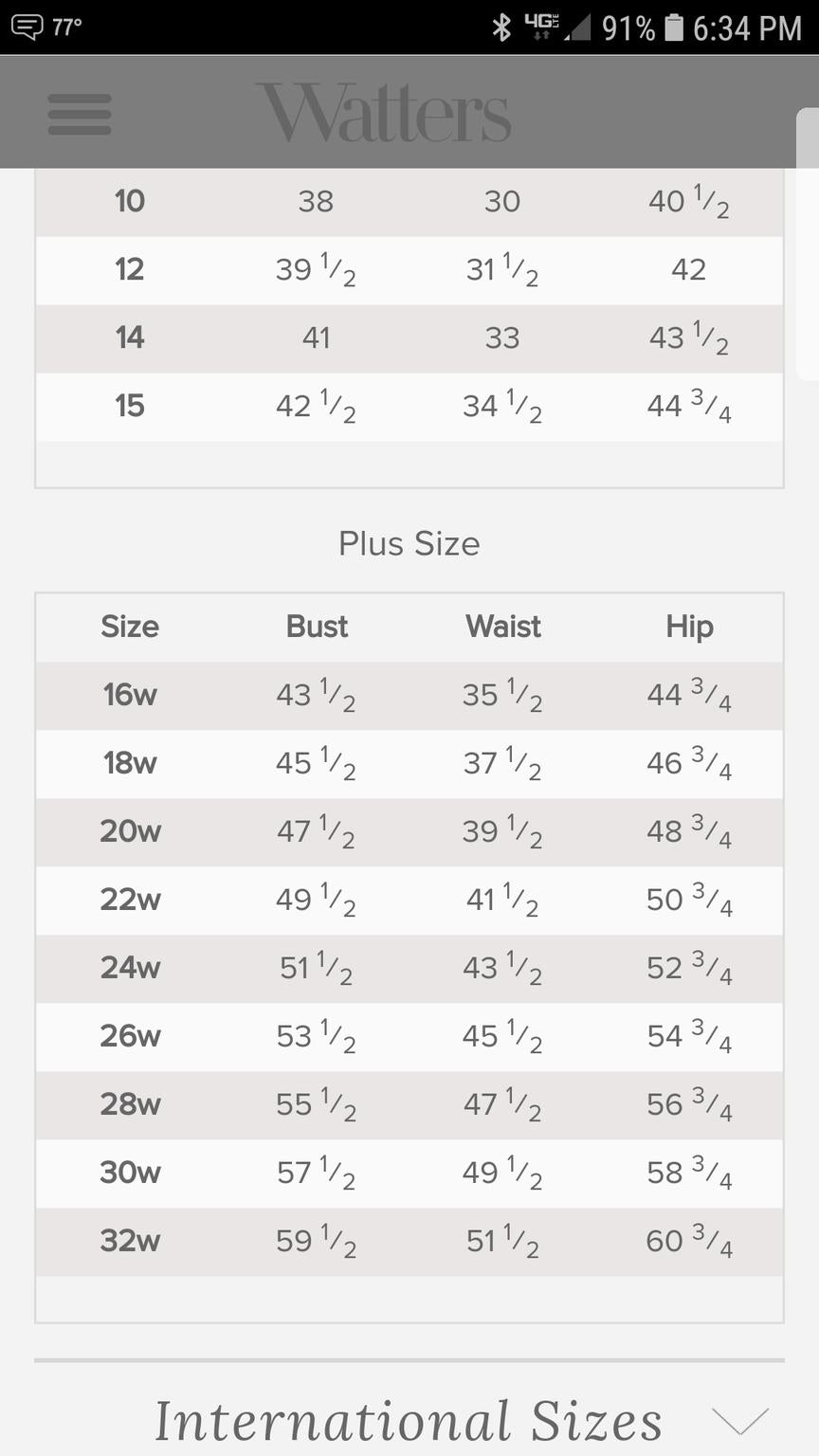Tap the message notification icon
The image size is (819, 1456).
[x=27, y=27]
